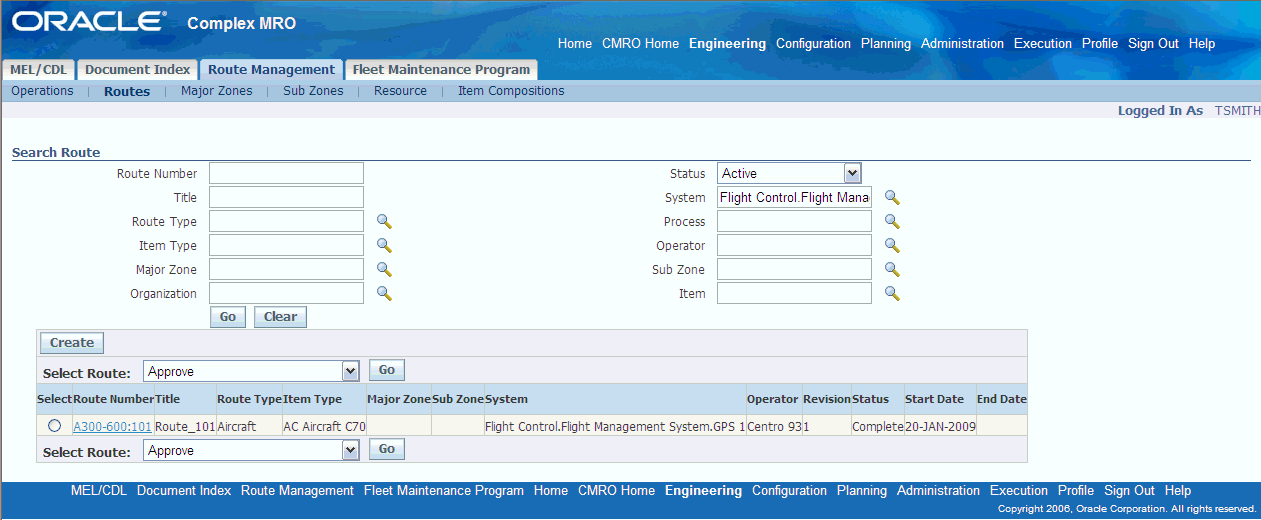Screen dimensions: 1261x520
Task: Click footer MEL/CDL link
Action: pyautogui.click(x=99, y=491)
